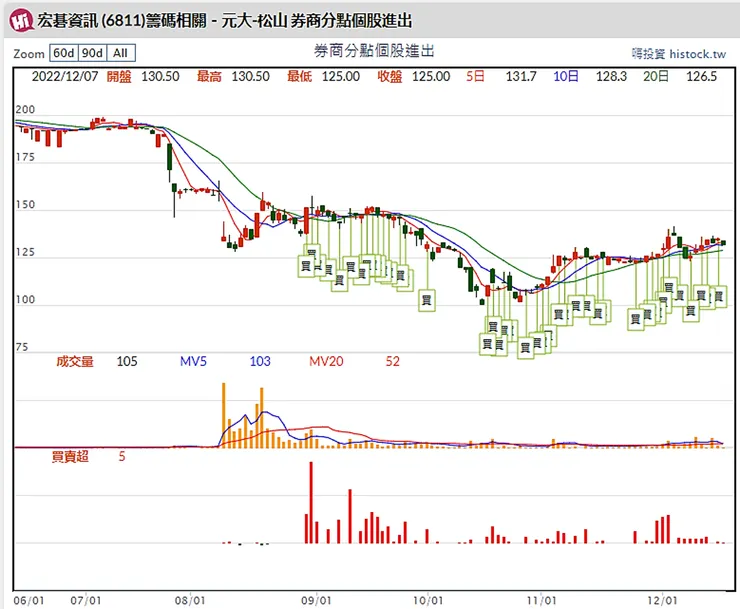Select the date text 2022/12/07
This screenshot has width=740, height=609.
pyautogui.click(x=65, y=76)
